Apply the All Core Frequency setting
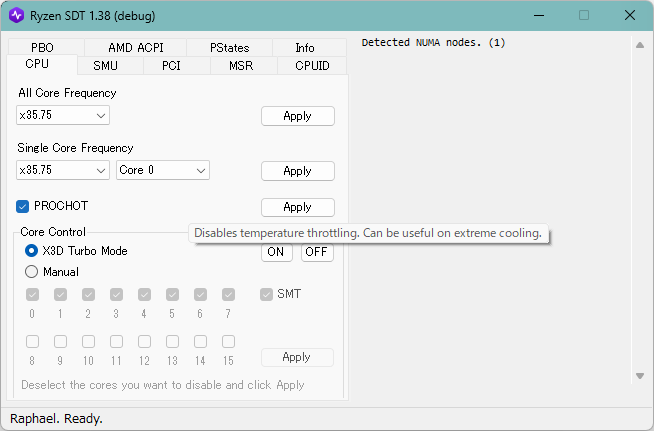This screenshot has height=431, width=654. [298, 116]
